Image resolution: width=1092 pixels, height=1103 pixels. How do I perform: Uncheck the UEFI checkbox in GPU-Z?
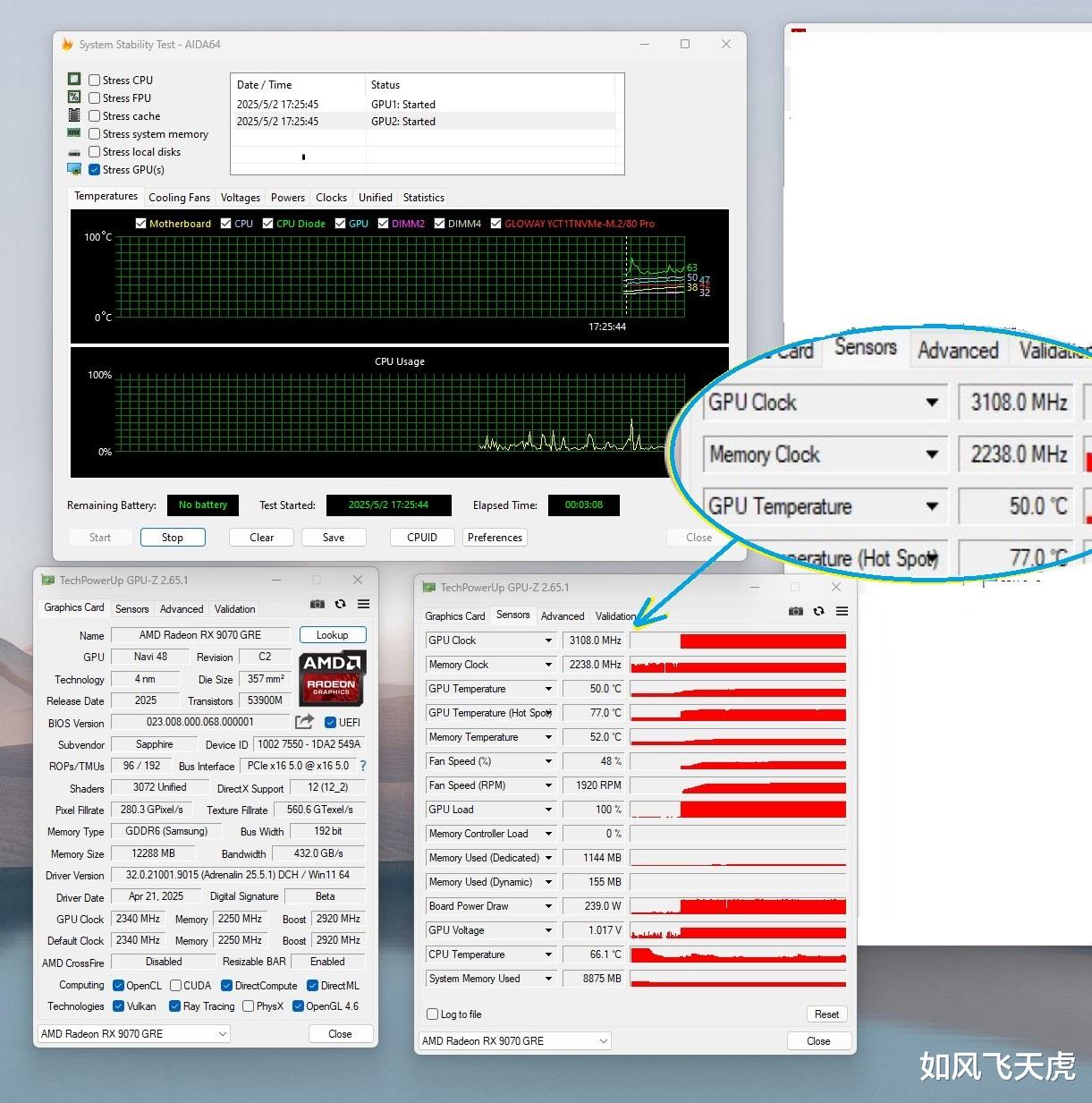click(330, 722)
